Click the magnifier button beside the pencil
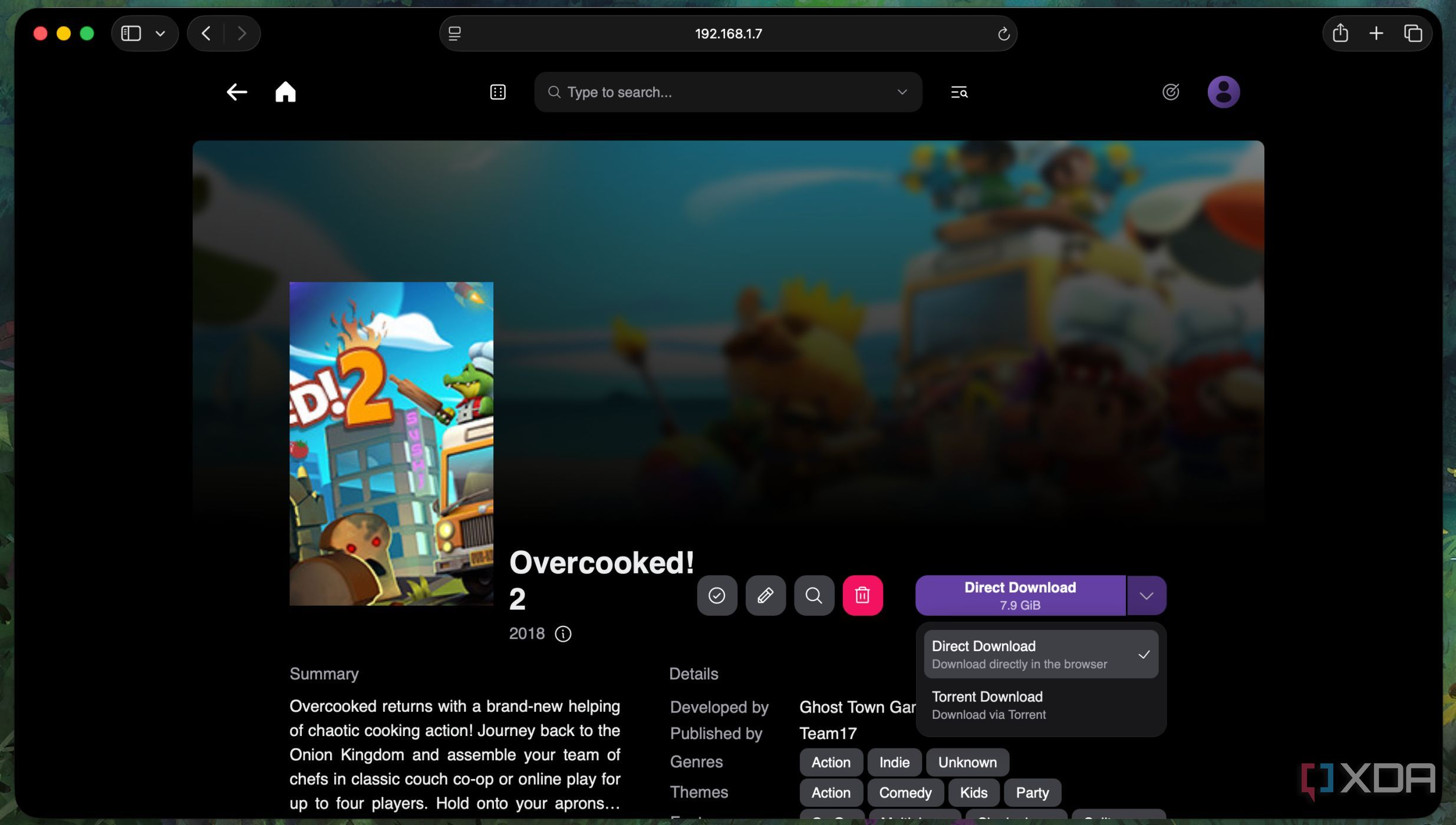 (813, 595)
